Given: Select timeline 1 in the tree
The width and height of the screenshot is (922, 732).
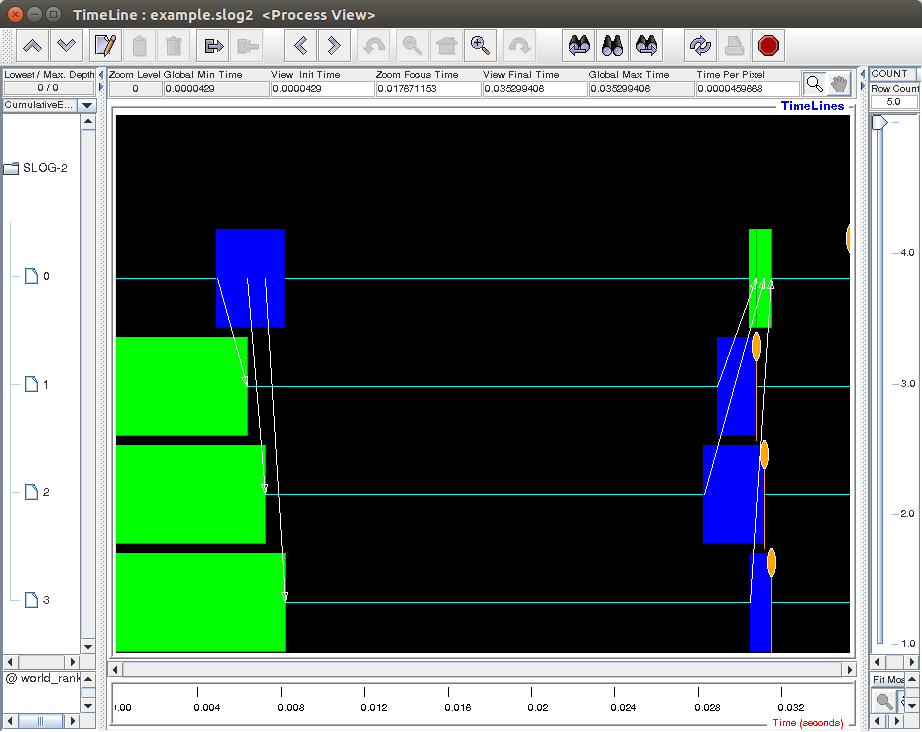Looking at the screenshot, I should click(x=37, y=385).
